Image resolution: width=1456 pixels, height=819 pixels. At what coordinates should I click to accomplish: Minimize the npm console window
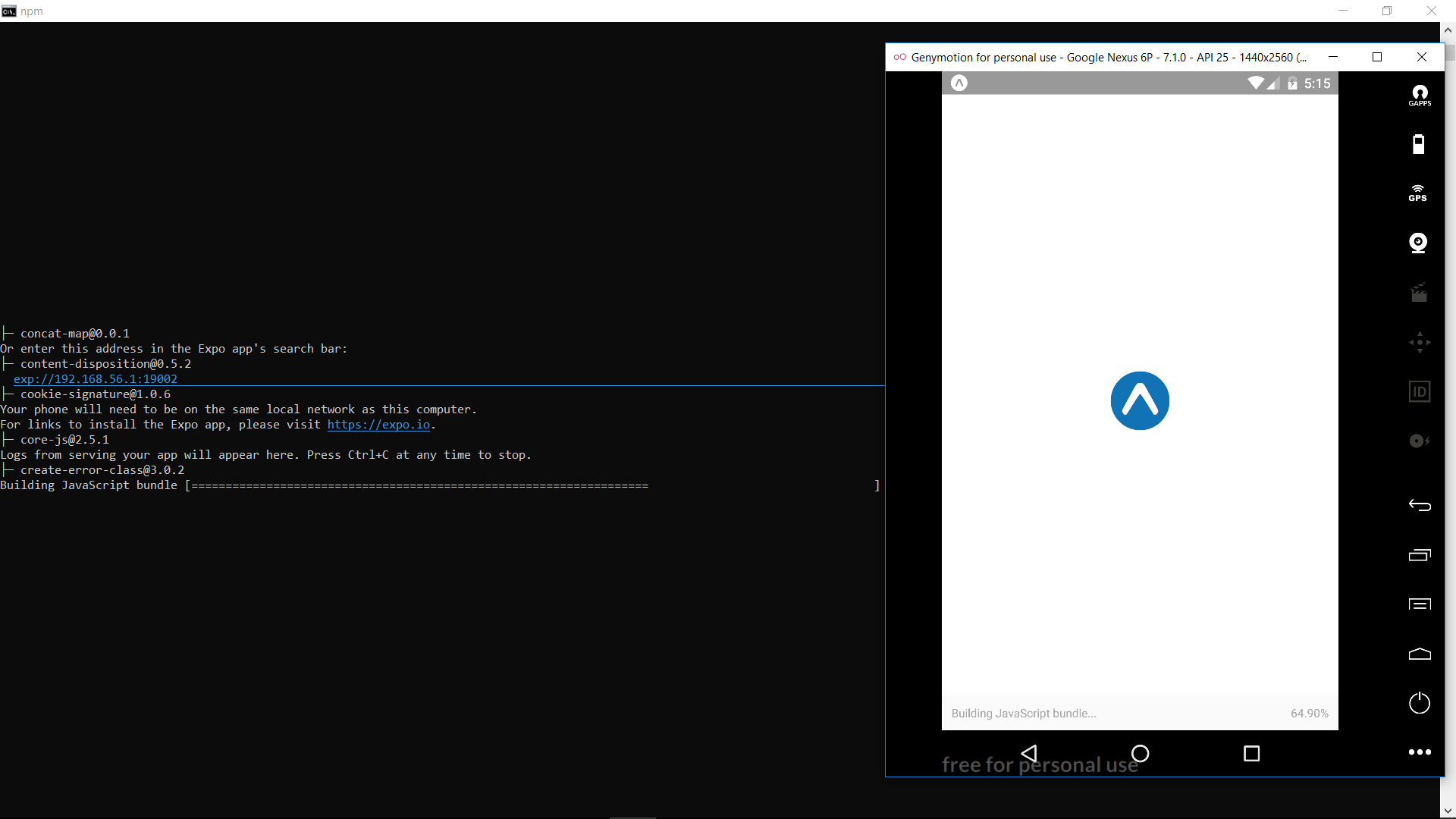(1343, 11)
